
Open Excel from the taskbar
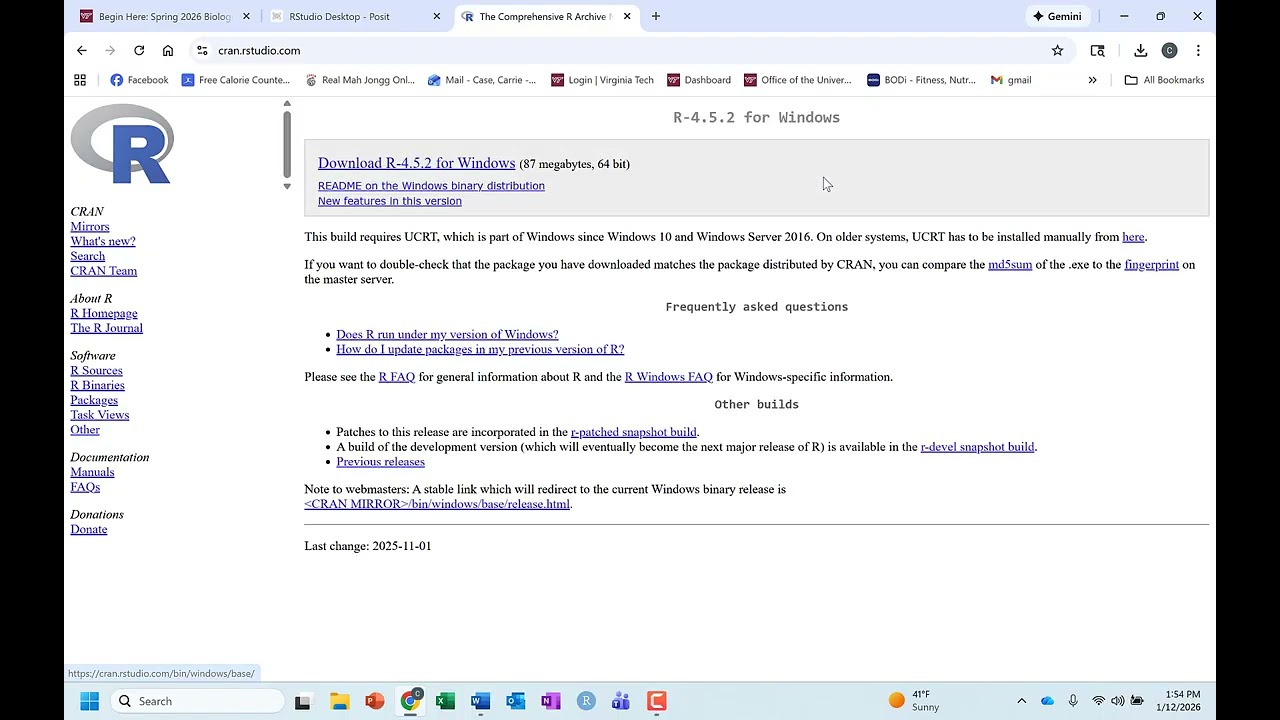coord(446,701)
